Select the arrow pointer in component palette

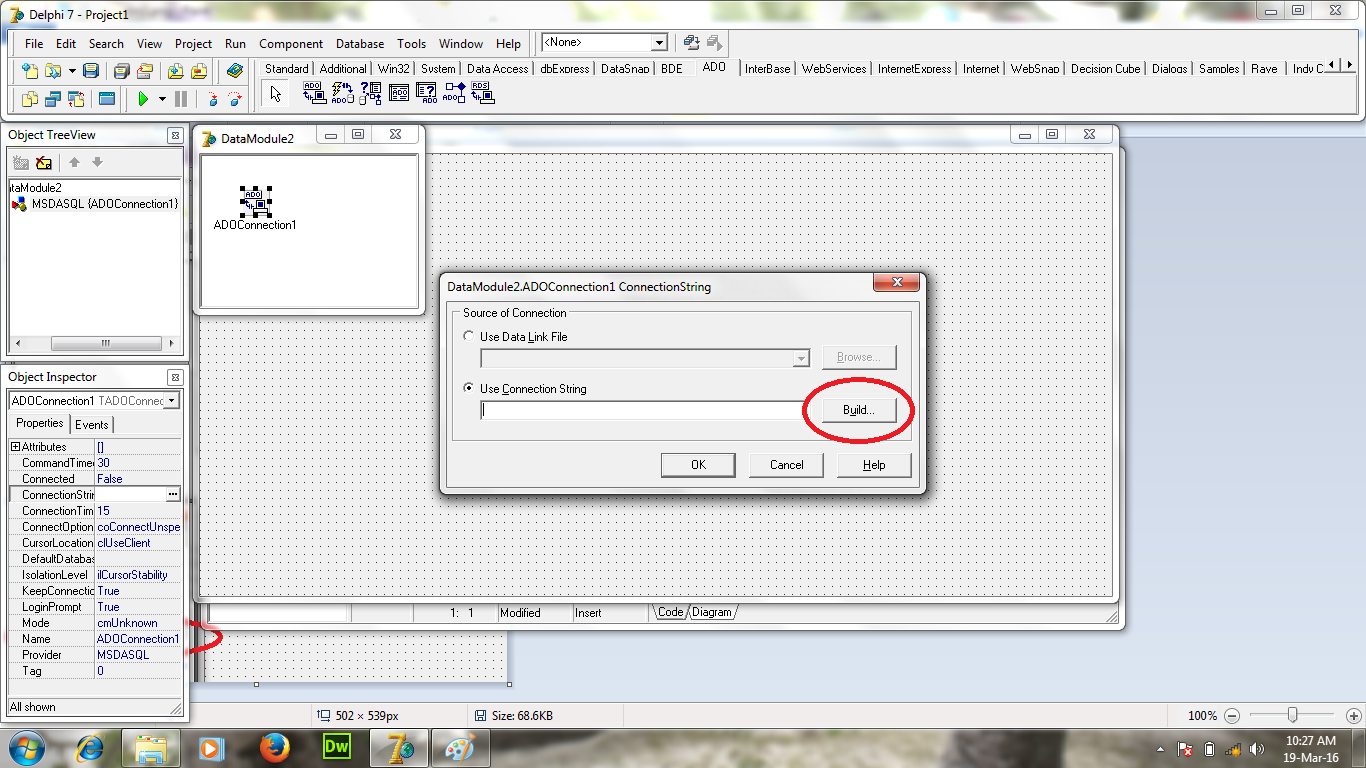(277, 94)
